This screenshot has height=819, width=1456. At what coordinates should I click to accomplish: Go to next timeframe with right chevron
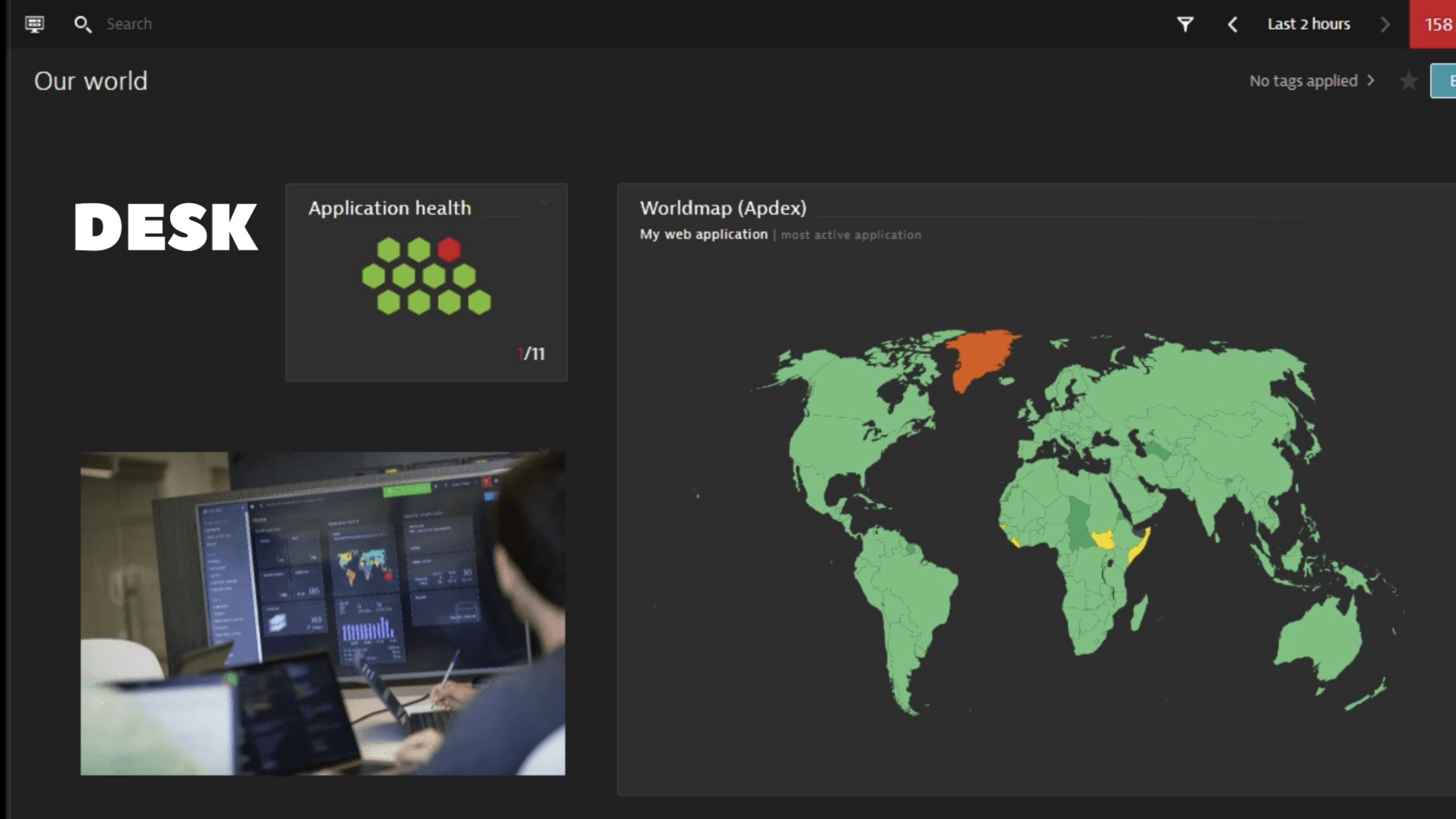pos(1385,24)
